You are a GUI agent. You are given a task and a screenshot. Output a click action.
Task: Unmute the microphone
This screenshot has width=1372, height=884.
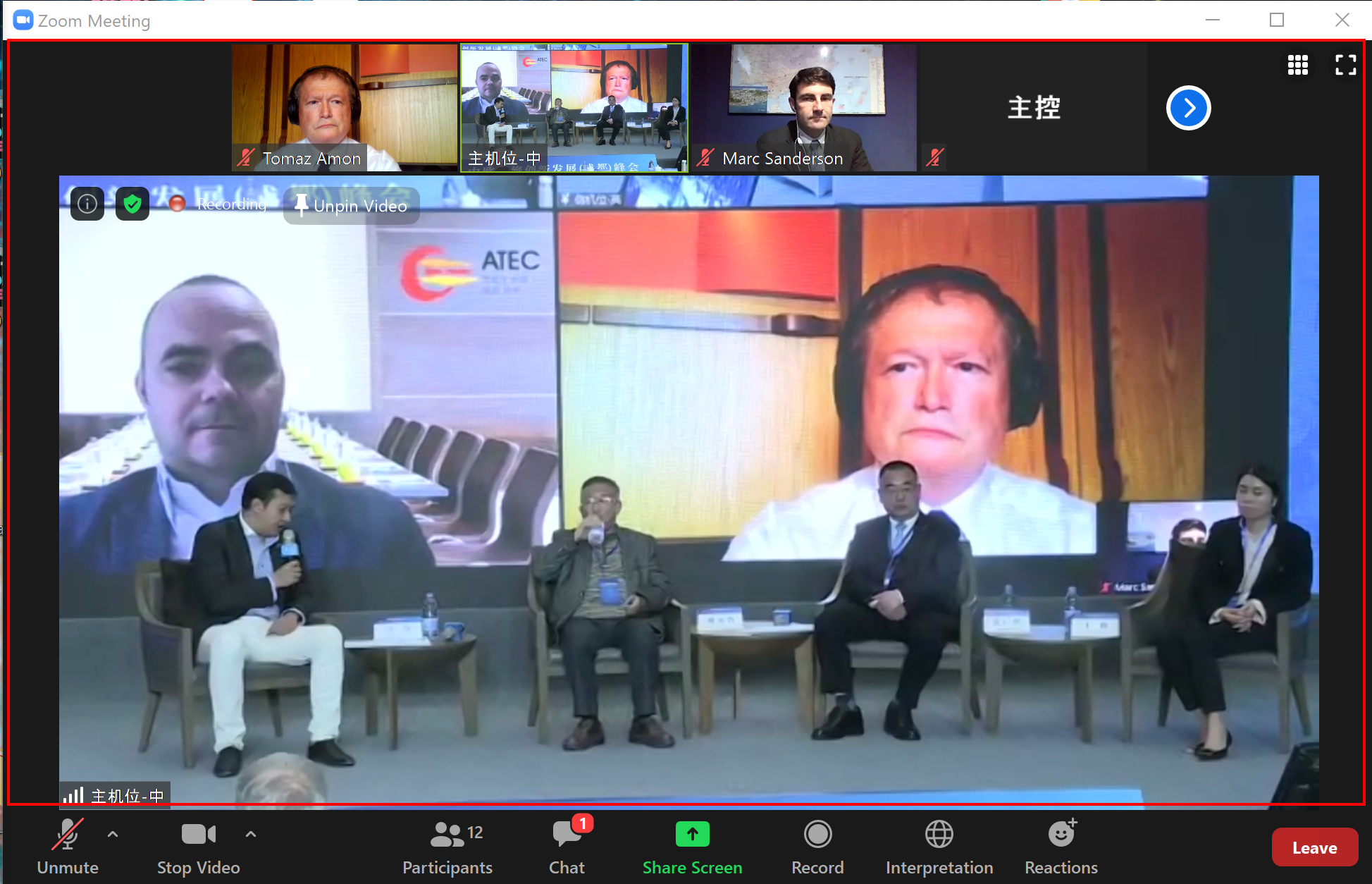[x=68, y=847]
